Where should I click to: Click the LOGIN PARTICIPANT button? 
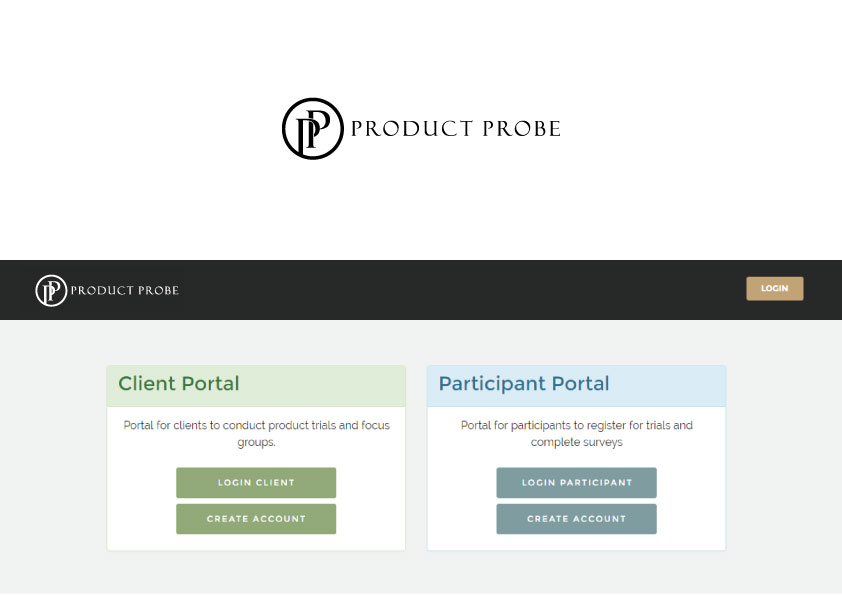click(576, 483)
